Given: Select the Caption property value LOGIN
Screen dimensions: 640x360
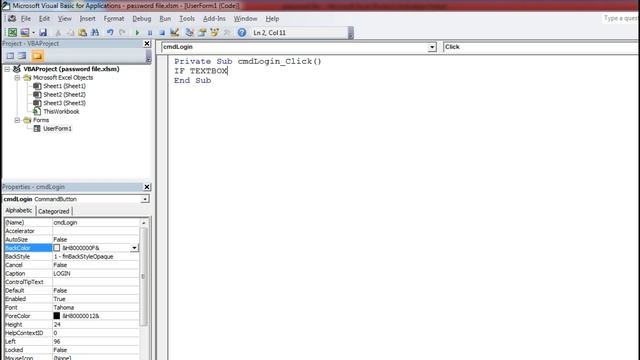Looking at the screenshot, I should (96, 273).
